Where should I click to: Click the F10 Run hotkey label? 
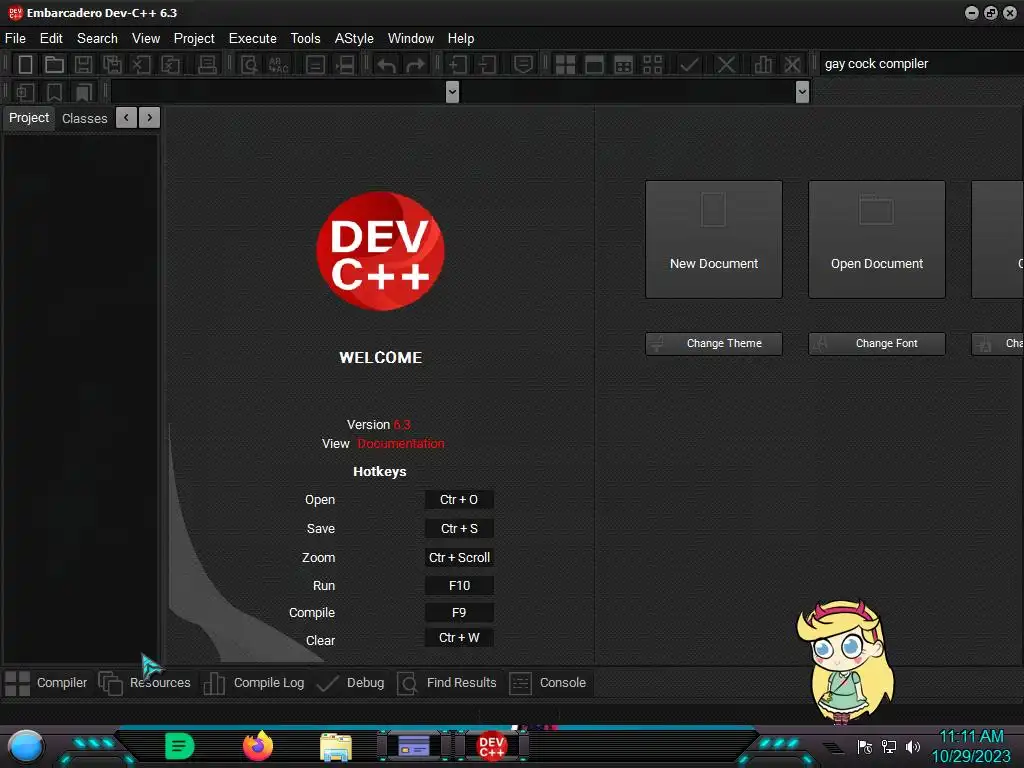458,585
